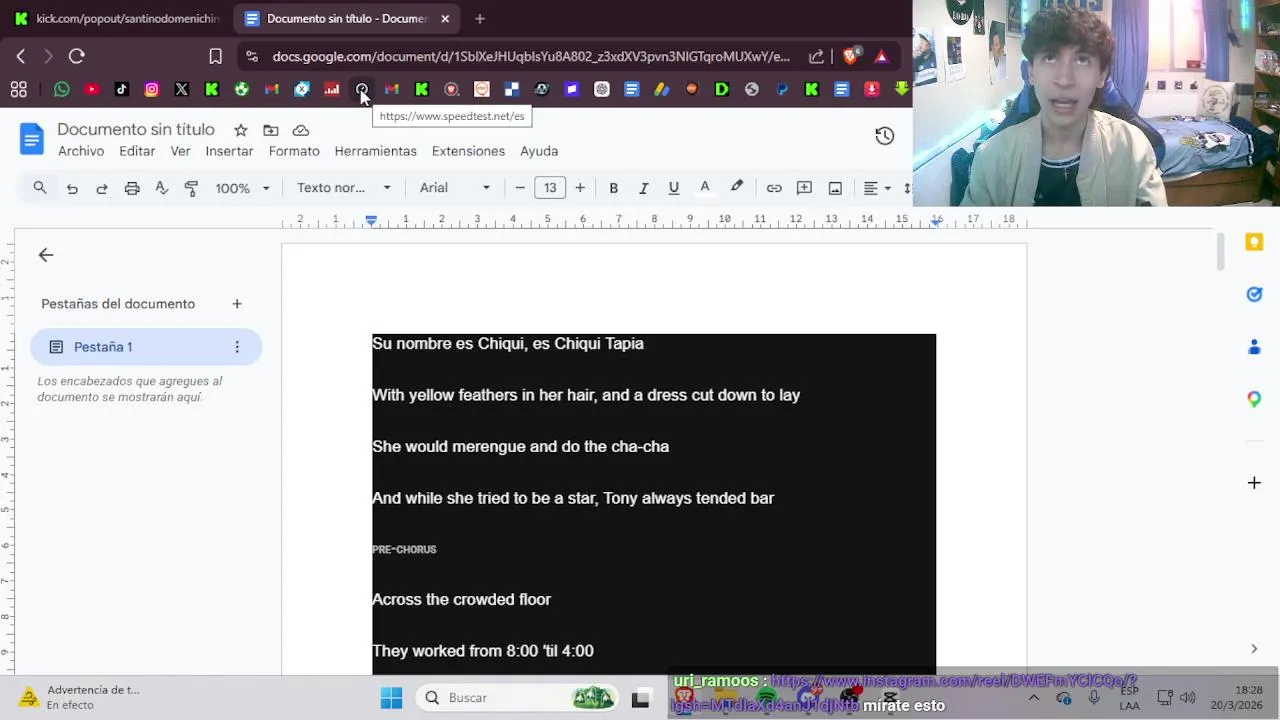The height and width of the screenshot is (720, 1280).
Task: Run spelling and grammar check
Action: [162, 188]
